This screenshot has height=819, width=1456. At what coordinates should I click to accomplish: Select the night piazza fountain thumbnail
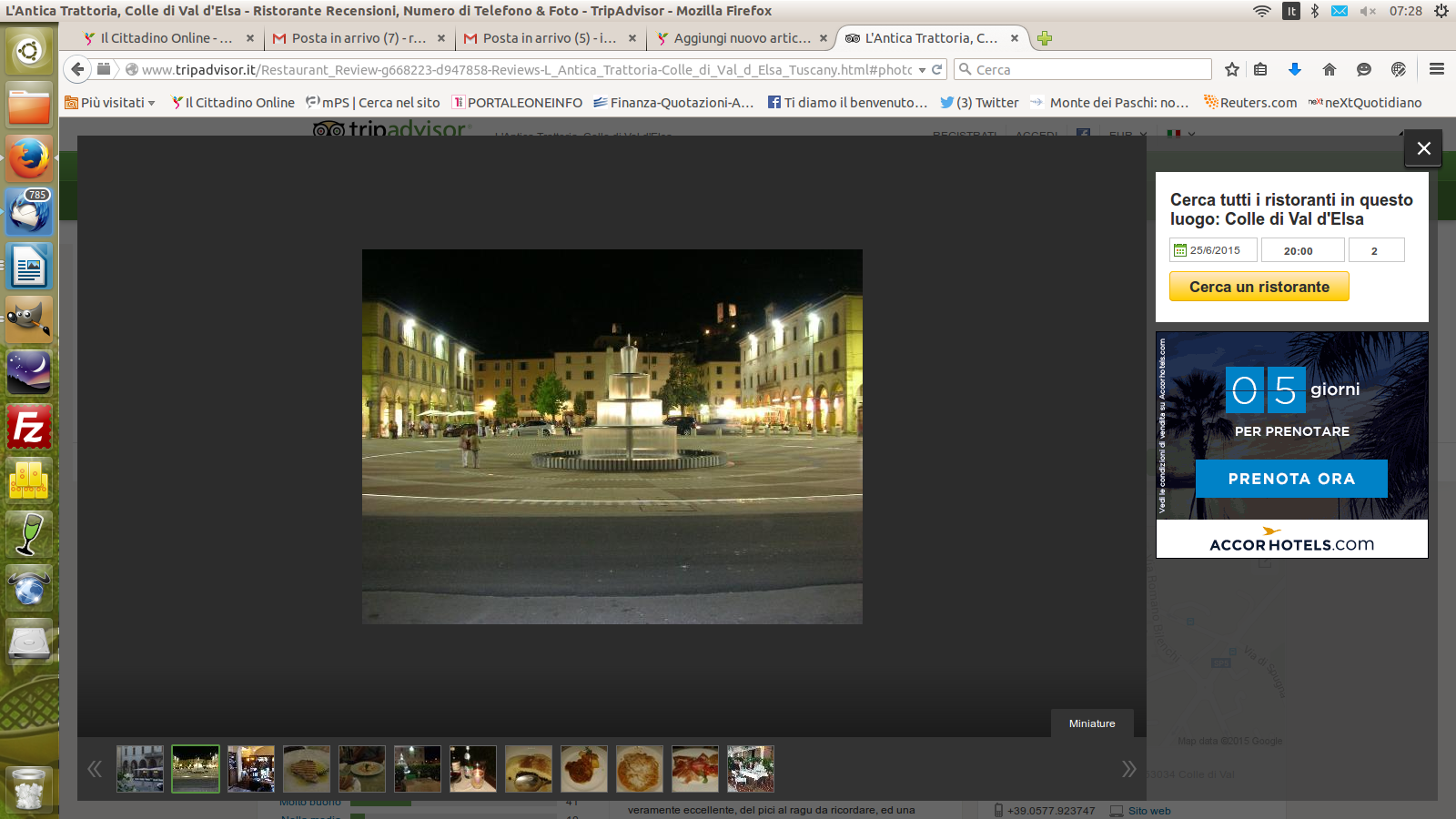[196, 769]
